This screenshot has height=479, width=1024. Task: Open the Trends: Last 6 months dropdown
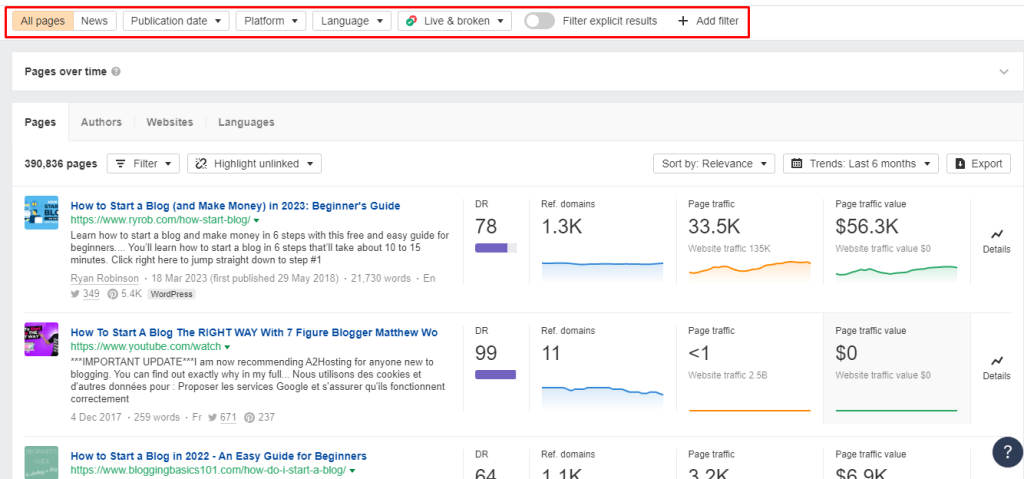tap(861, 163)
